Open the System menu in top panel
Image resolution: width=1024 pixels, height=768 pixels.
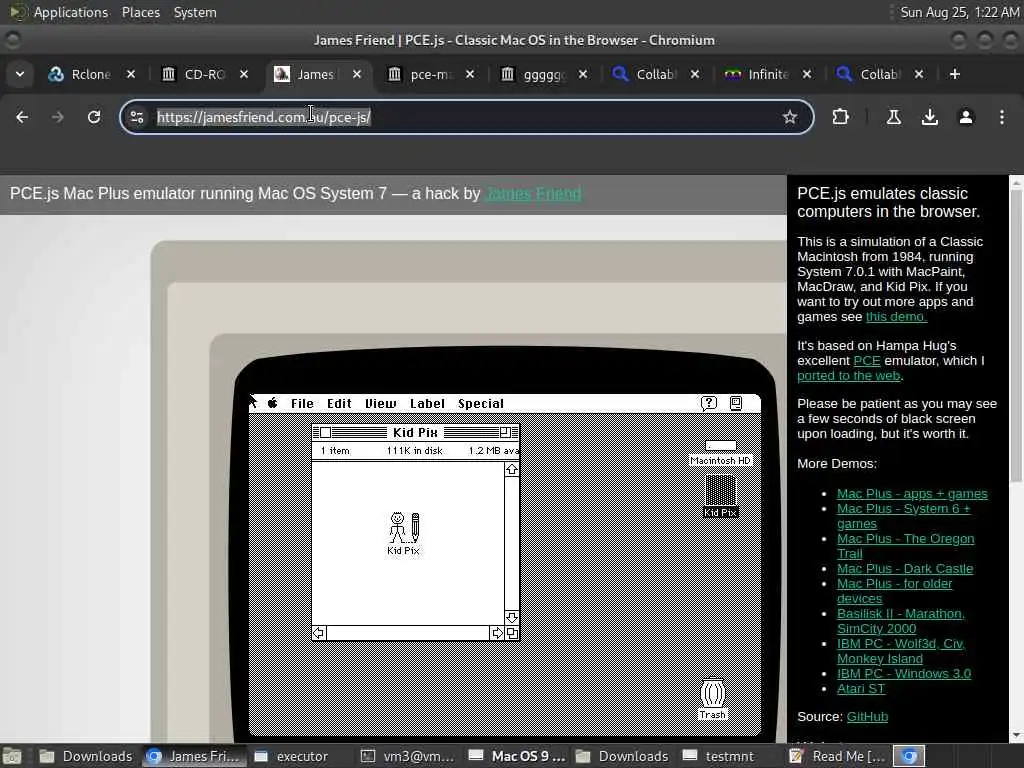pyautogui.click(x=195, y=12)
